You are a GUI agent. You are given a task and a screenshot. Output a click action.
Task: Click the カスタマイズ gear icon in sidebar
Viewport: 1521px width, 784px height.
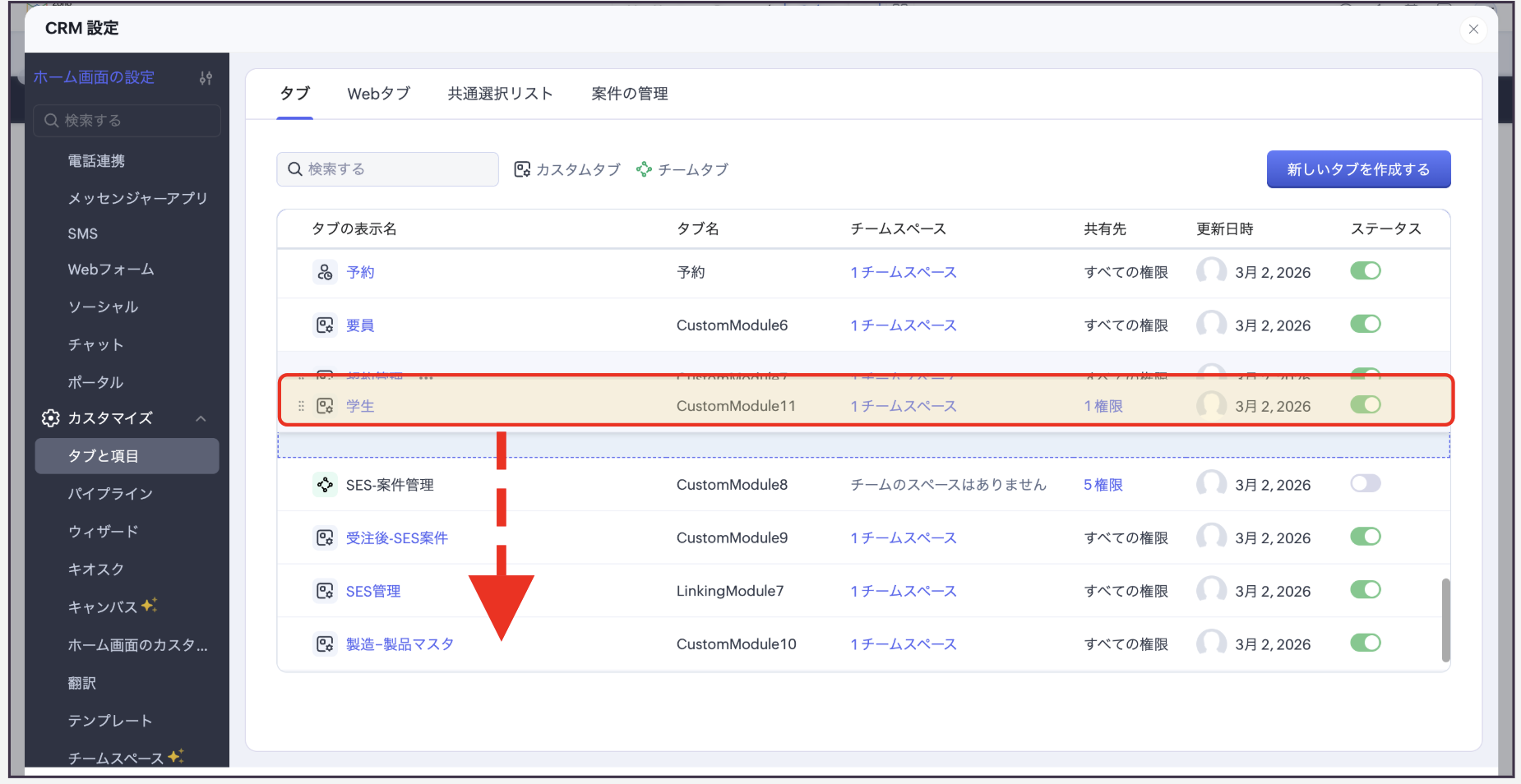(50, 418)
